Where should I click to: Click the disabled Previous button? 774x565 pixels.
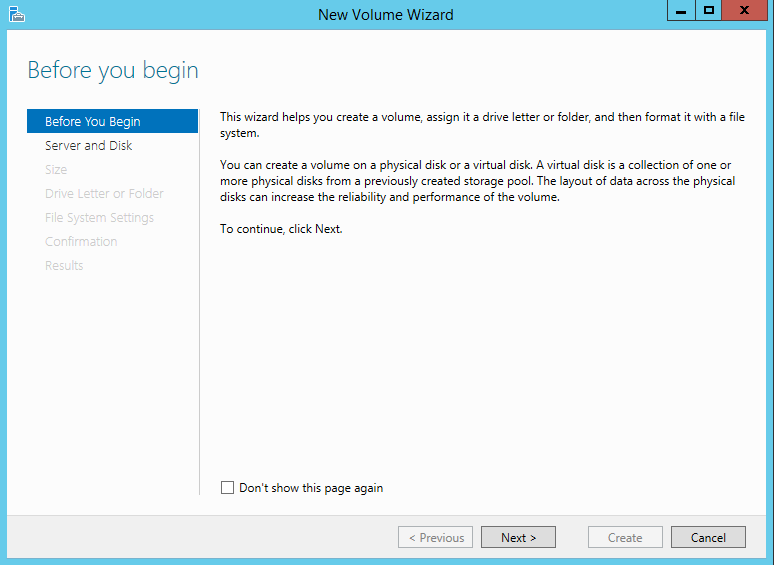(435, 537)
